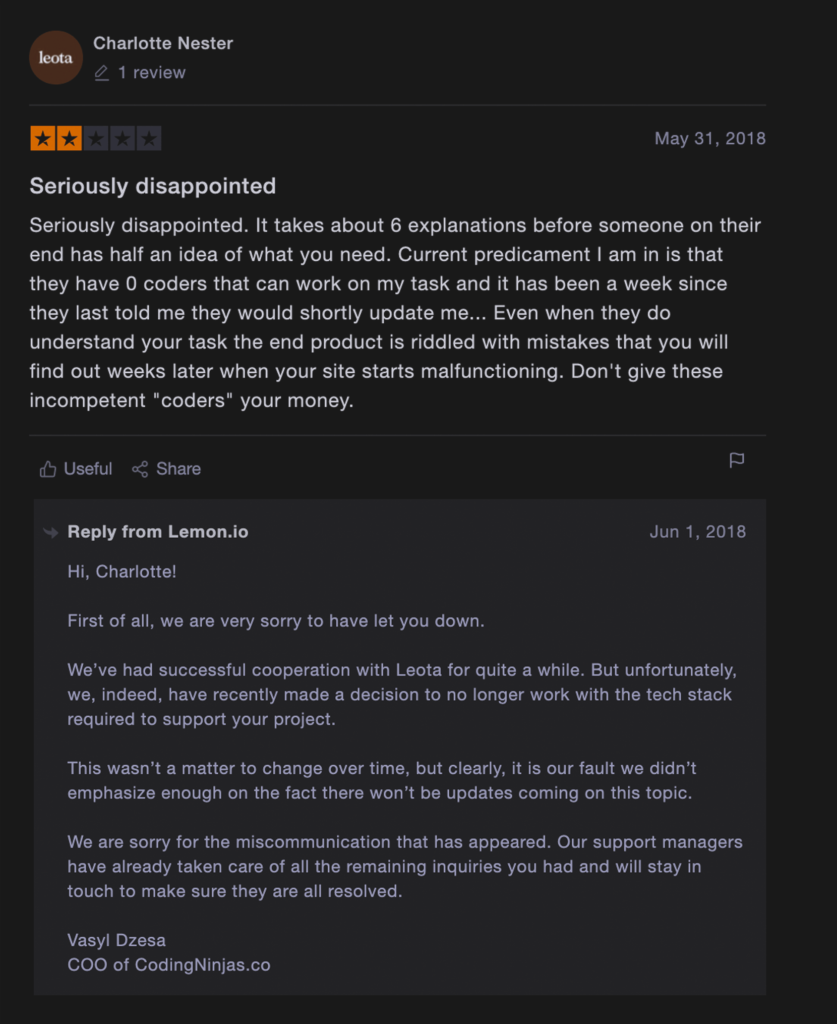837x1024 pixels.
Task: Click the May 31, 2018 review date
Action: pyautogui.click(x=710, y=138)
